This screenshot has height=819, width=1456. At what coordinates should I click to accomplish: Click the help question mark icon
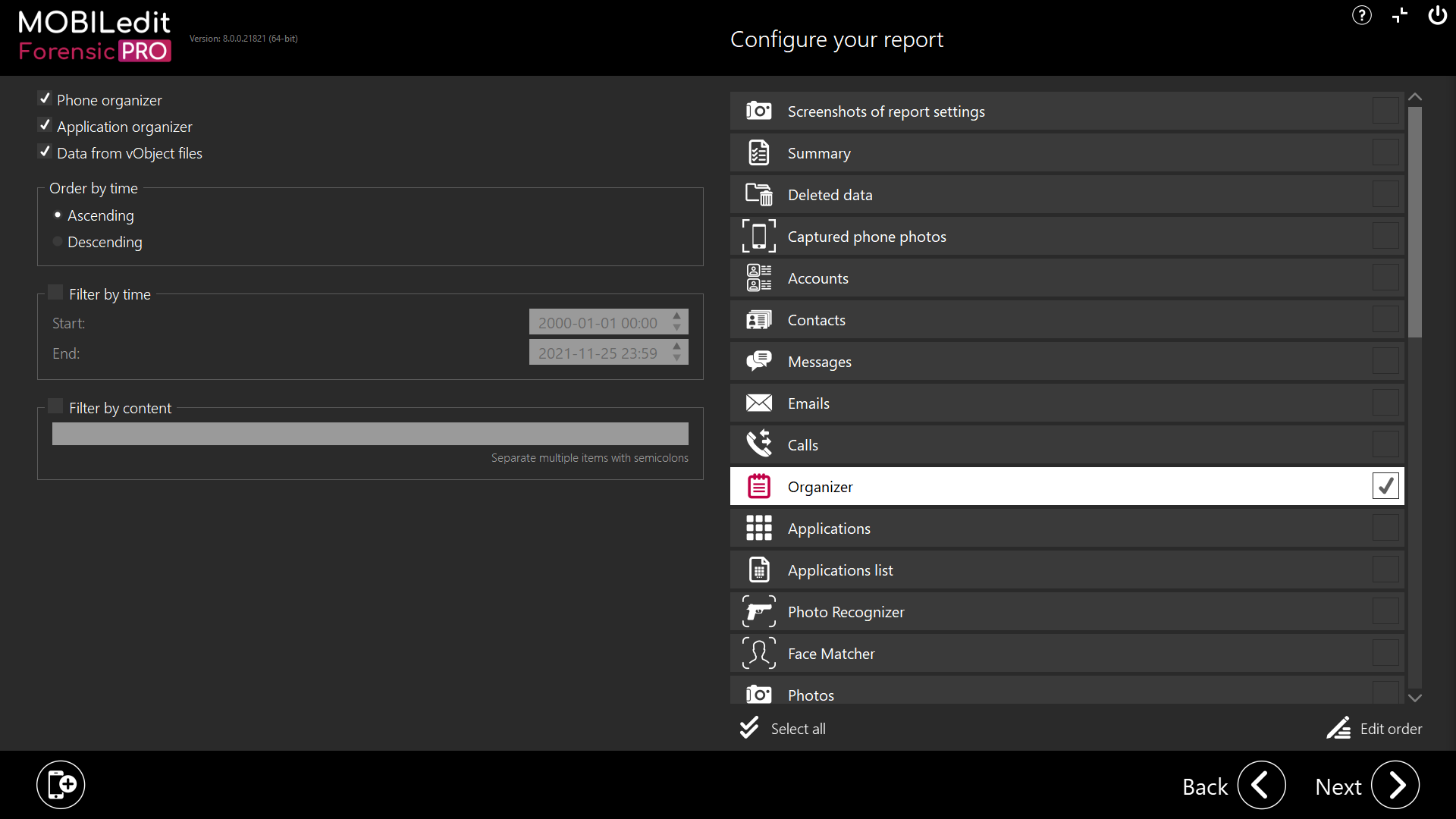click(x=1361, y=15)
